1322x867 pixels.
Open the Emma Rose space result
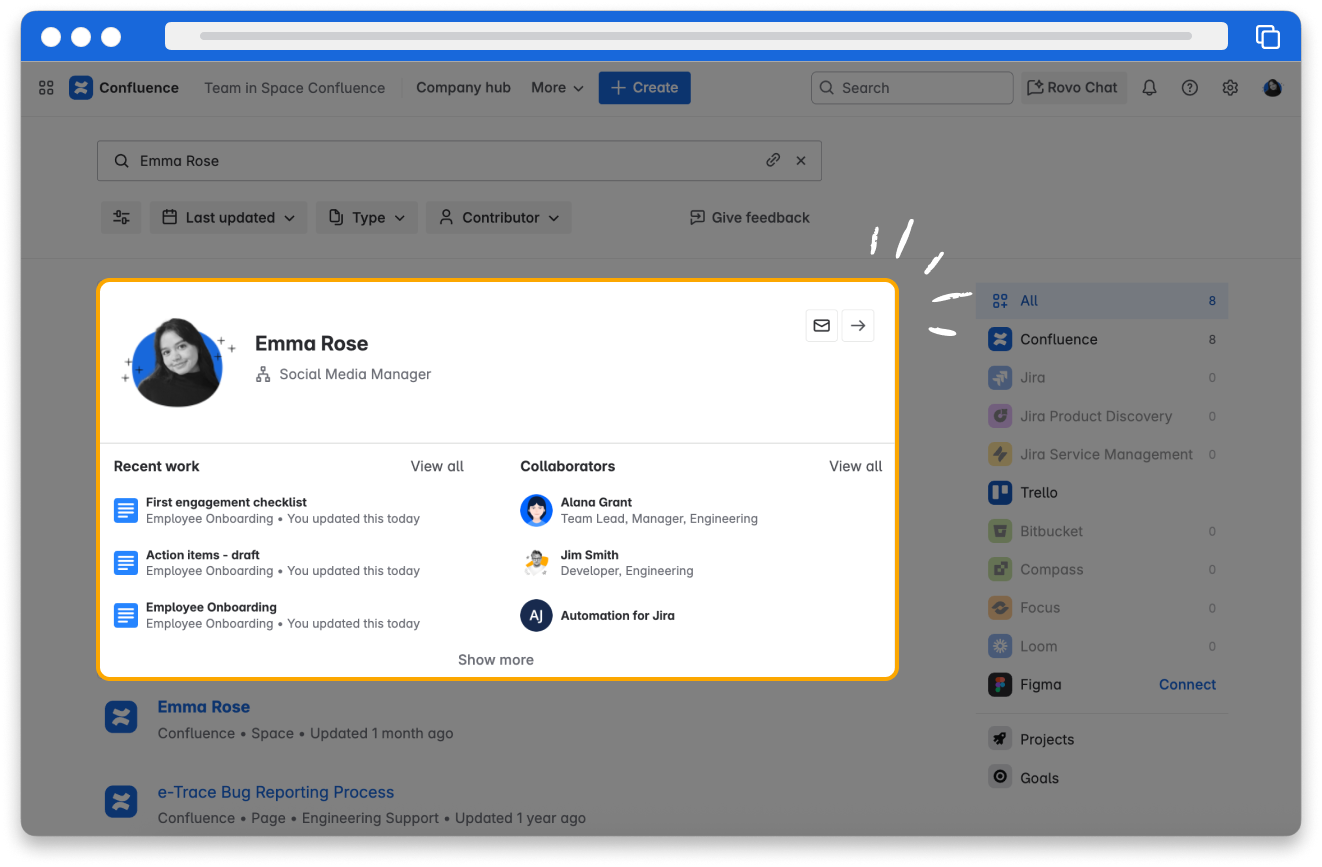(x=204, y=707)
